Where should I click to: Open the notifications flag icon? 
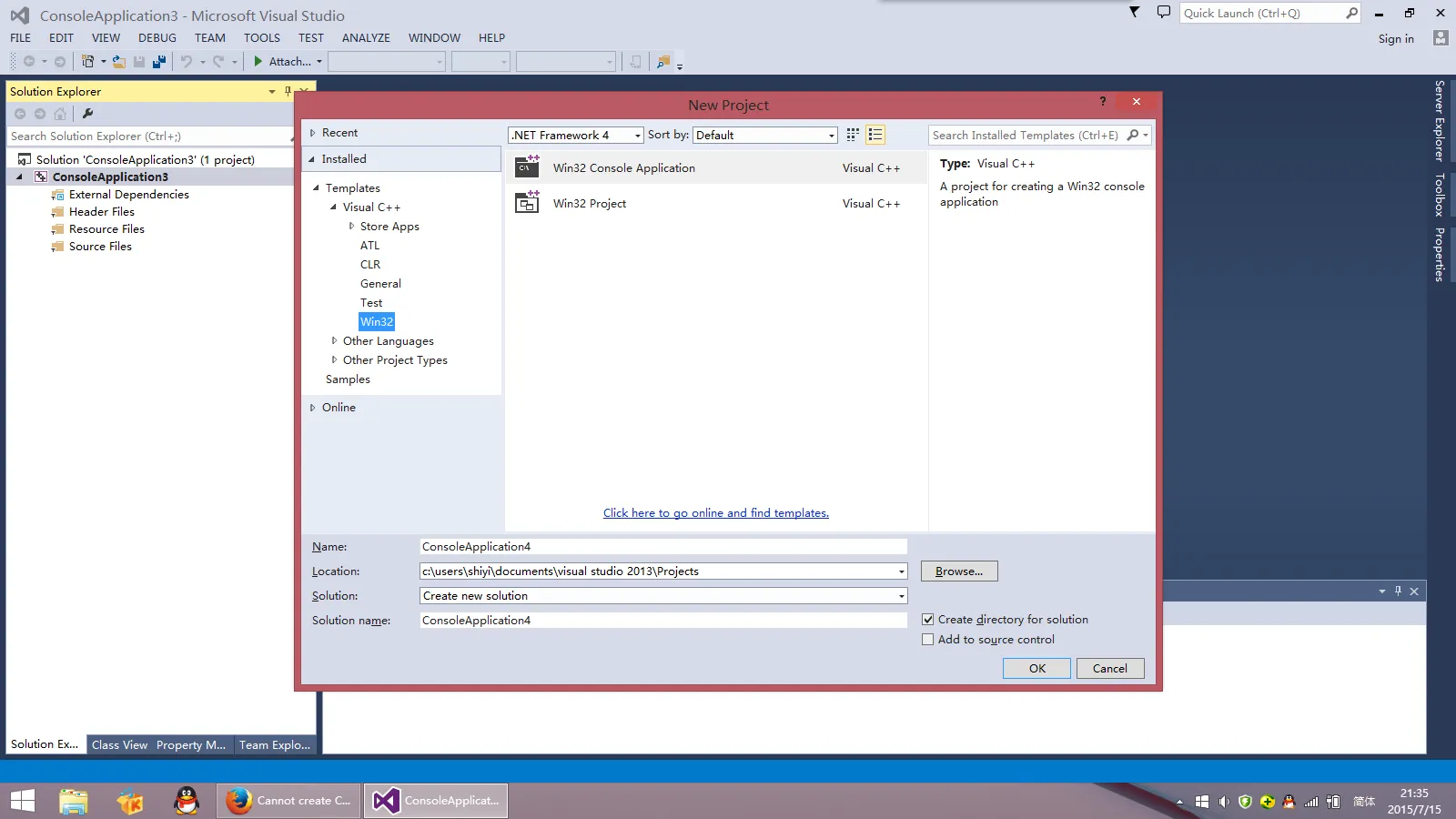pos(1134,13)
